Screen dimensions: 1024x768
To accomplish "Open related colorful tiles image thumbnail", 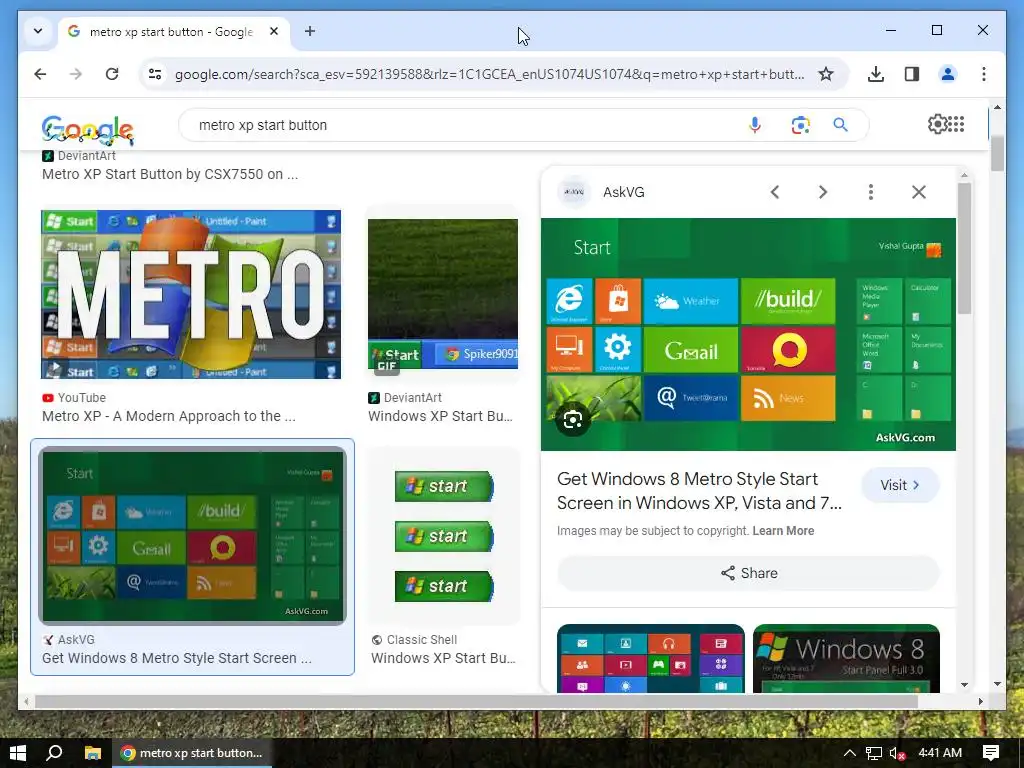I will coord(650,658).
